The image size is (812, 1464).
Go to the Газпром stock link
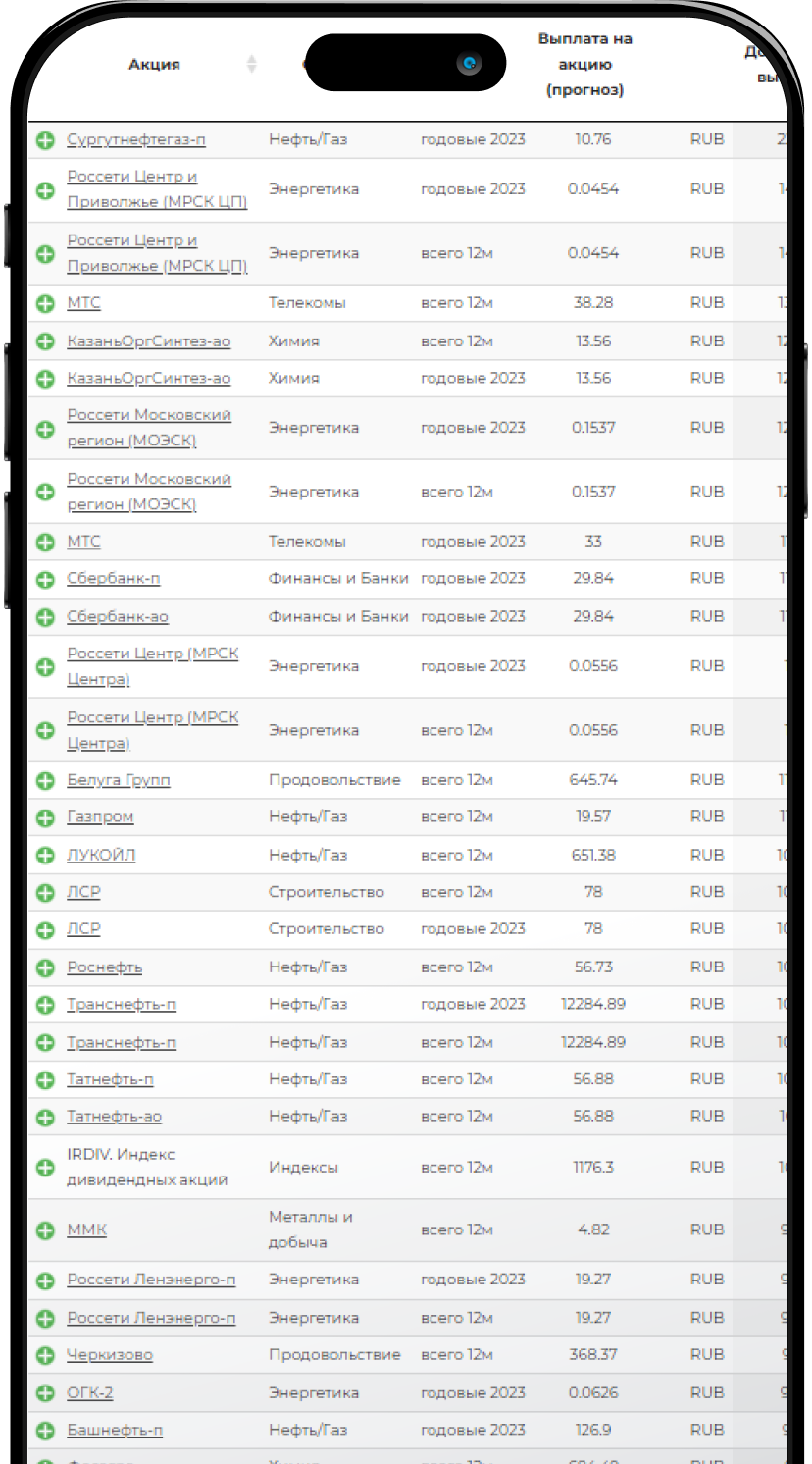100,817
